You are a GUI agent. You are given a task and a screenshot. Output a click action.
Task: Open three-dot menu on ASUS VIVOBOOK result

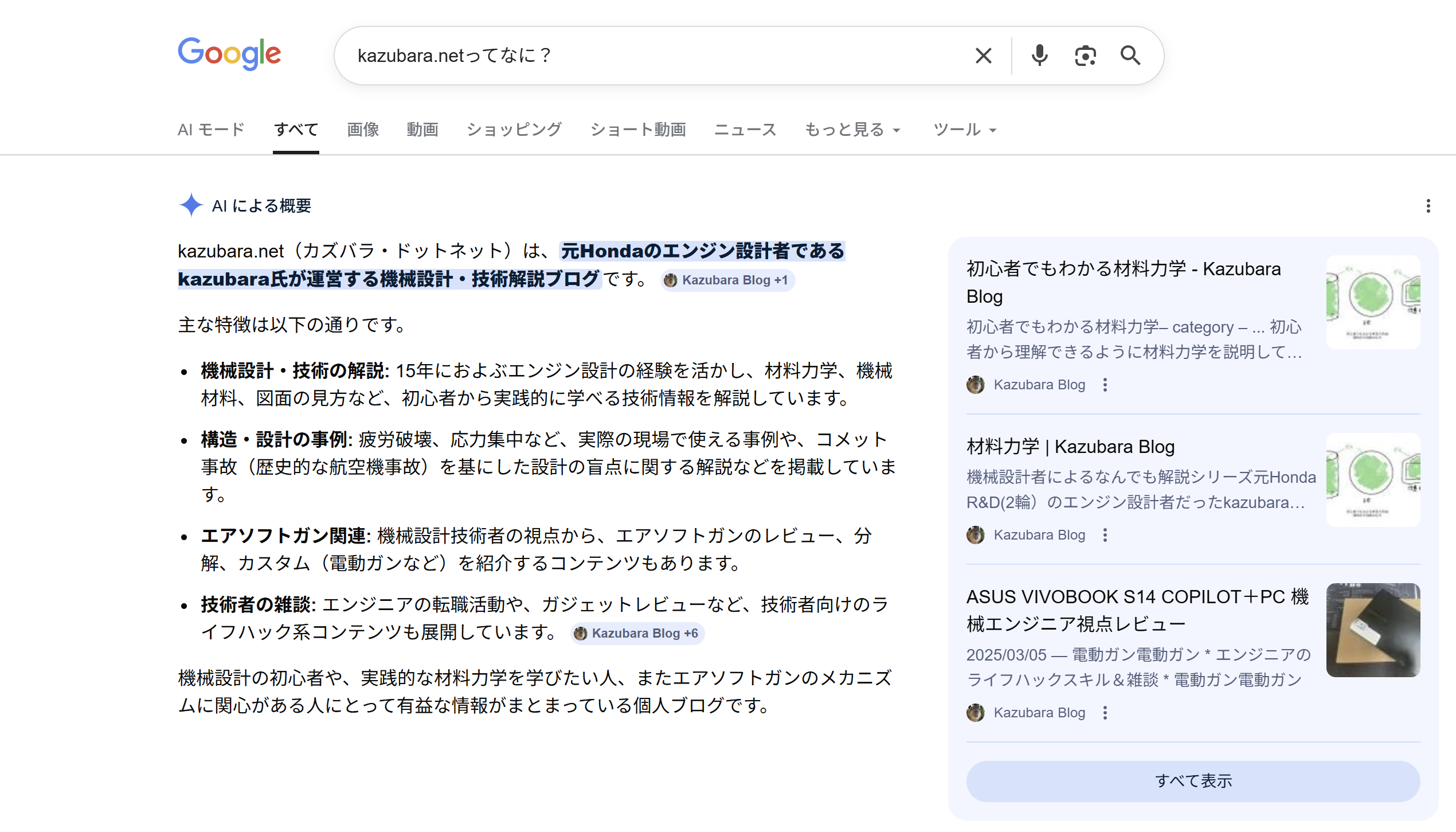[1104, 713]
